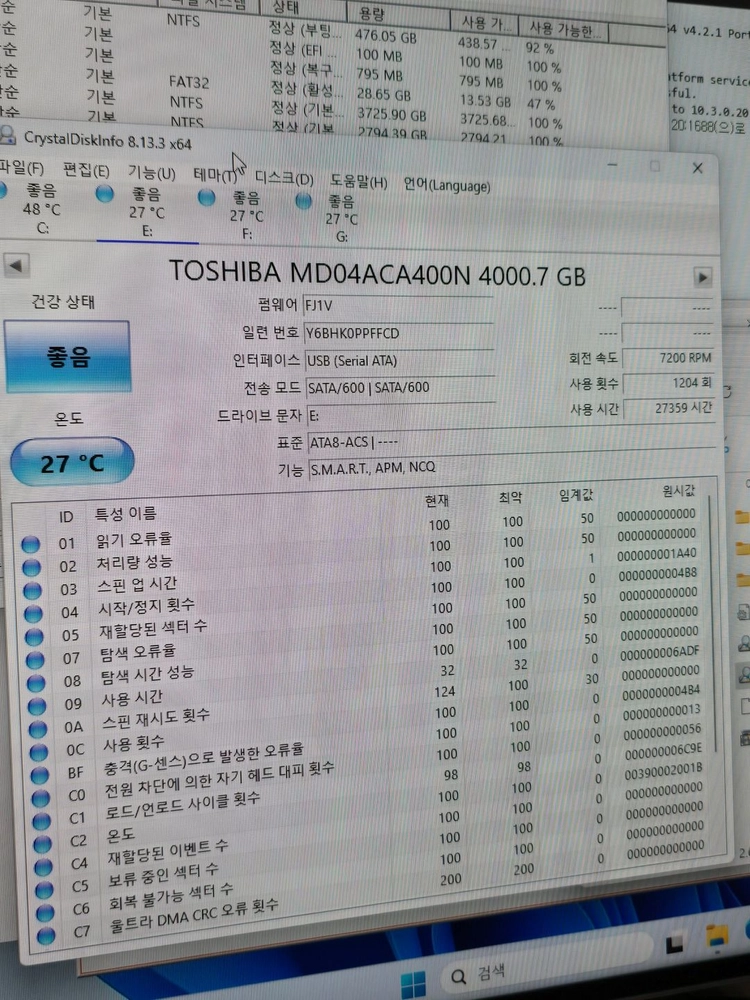
Task: Click the serial number field Y6BHK0PPFFCD
Action: coord(399,334)
